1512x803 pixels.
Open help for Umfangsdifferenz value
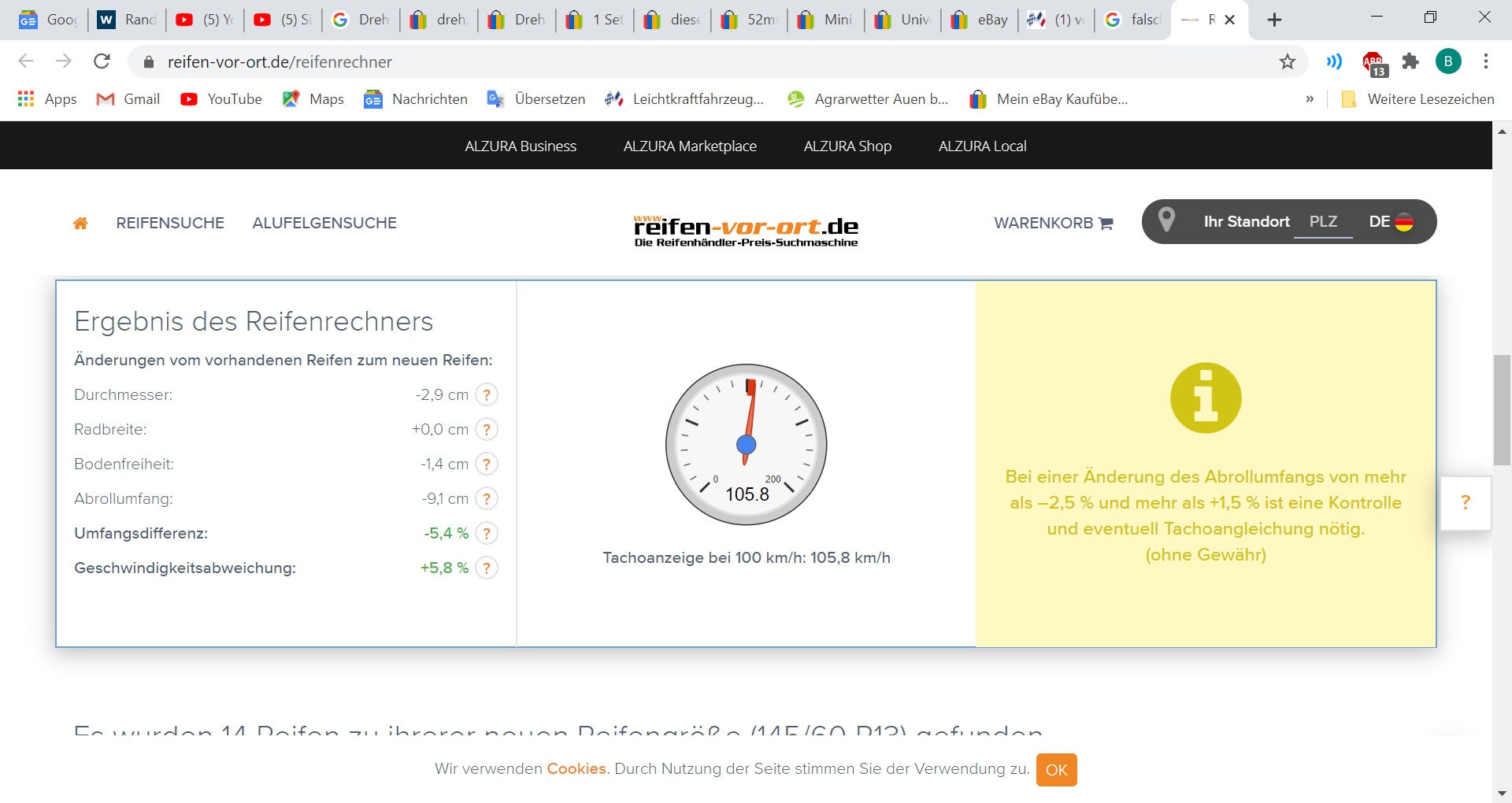pos(487,534)
